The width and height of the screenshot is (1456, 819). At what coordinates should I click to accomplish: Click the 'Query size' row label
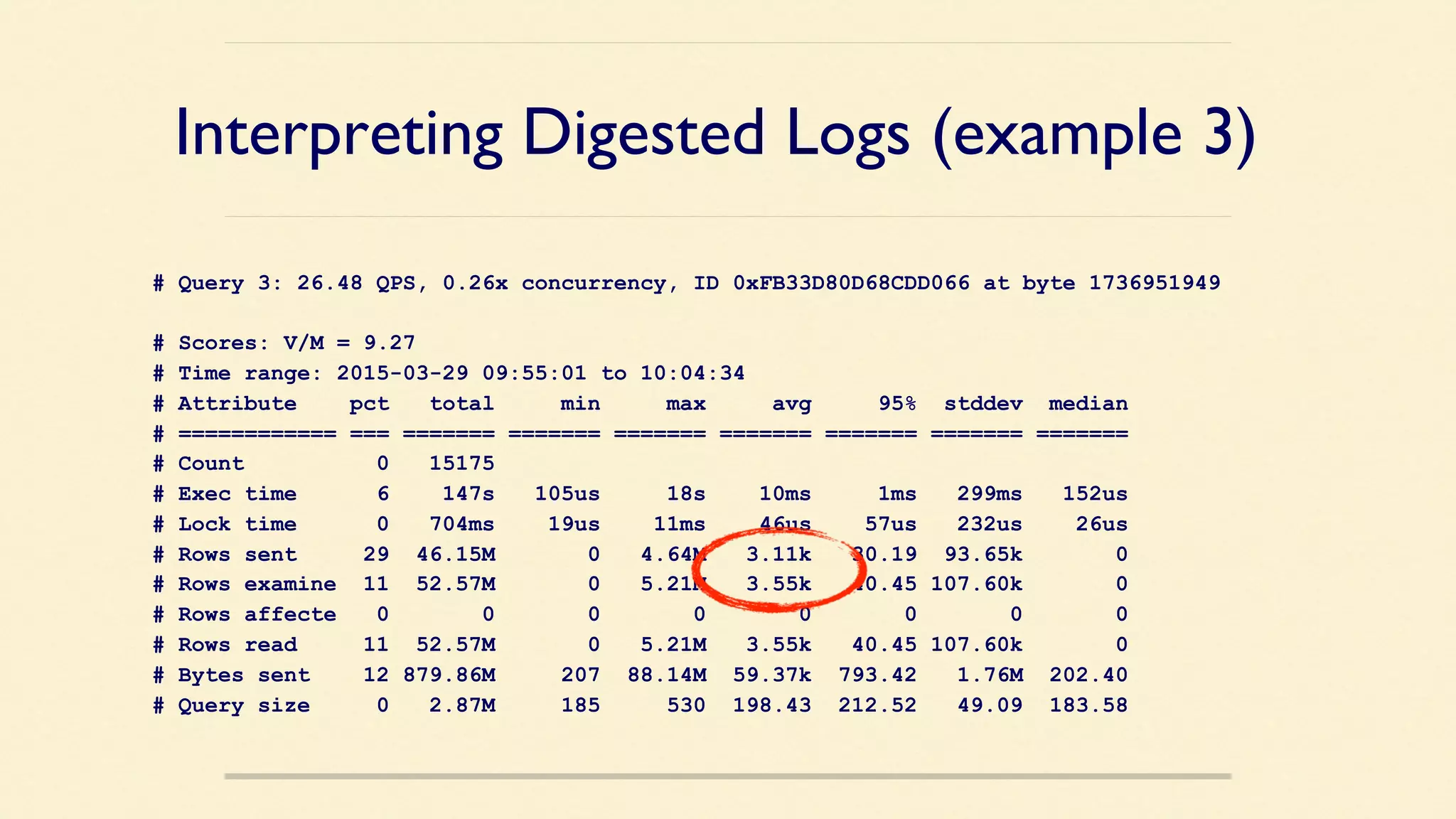[x=244, y=706]
